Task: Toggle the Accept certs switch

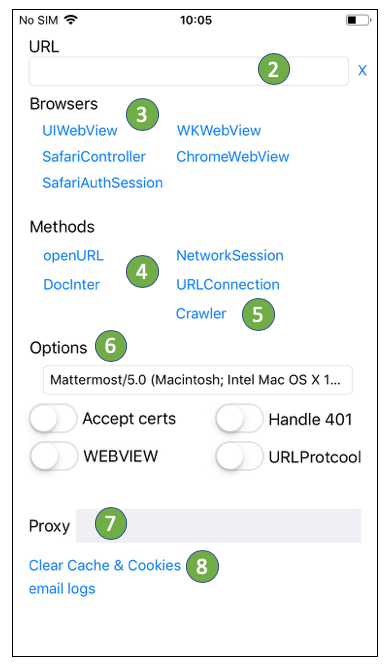Action: point(53,418)
